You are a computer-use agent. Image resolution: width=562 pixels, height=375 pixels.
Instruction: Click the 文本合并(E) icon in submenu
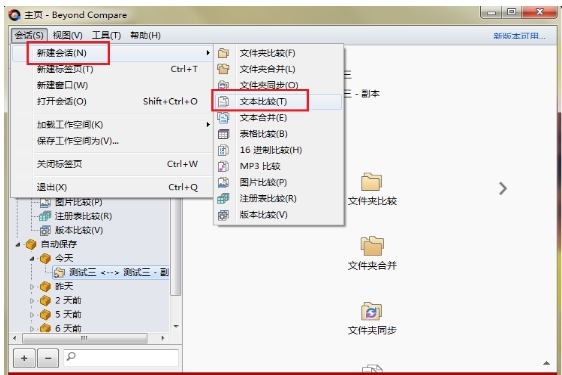coord(223,118)
